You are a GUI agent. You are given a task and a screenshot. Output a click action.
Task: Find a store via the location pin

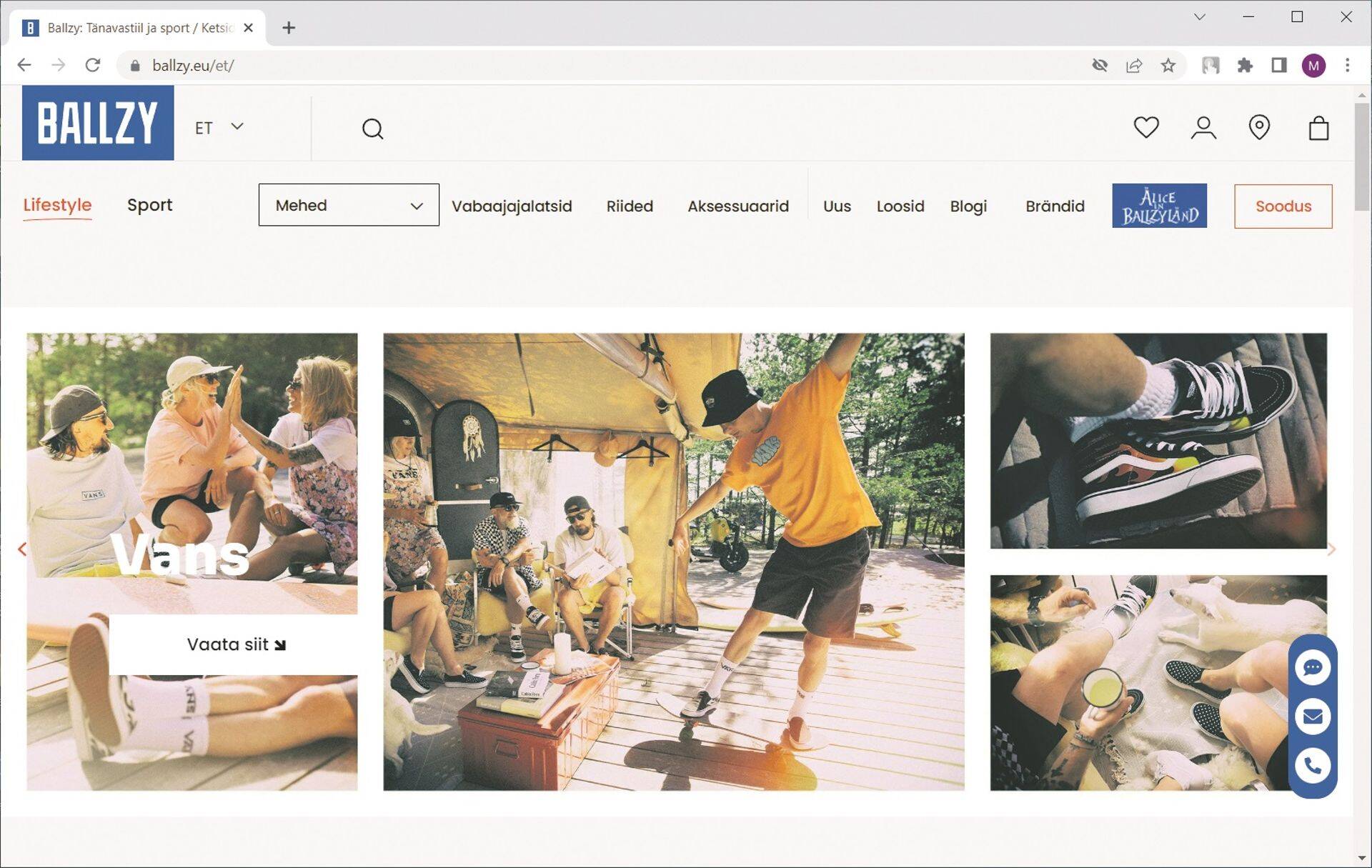[1259, 128]
